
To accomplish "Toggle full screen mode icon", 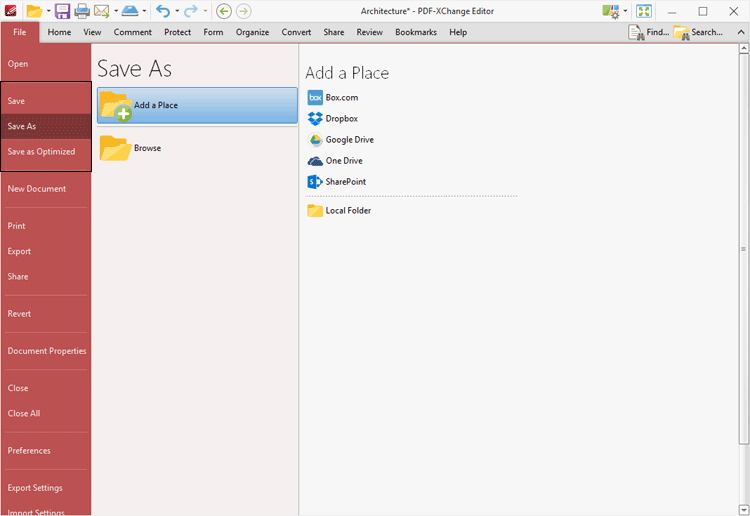I will tap(644, 11).
